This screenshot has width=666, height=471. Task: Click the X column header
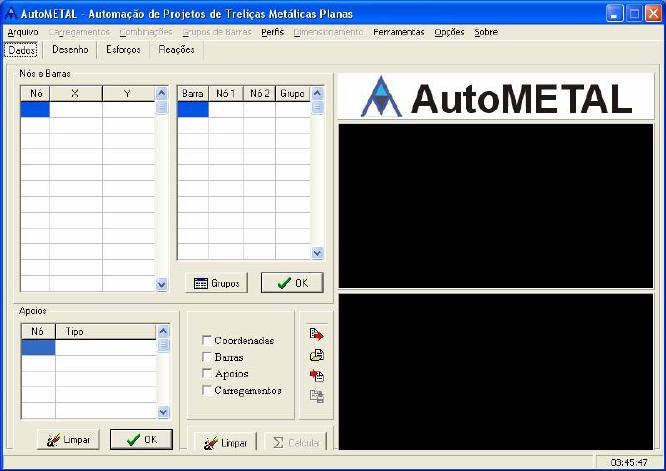click(76, 93)
